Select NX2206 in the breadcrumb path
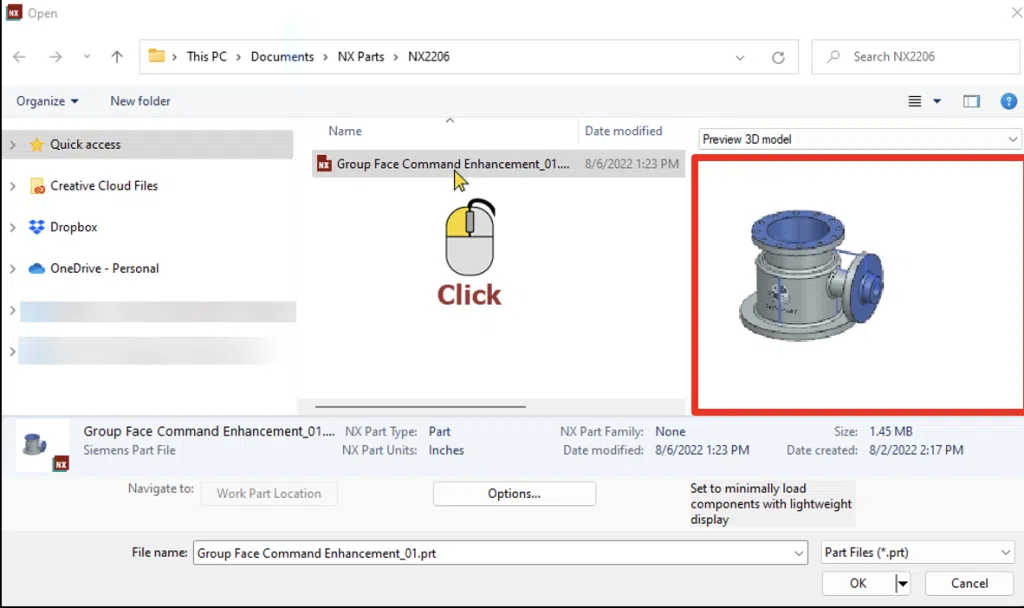Viewport: 1024px width, 608px height. click(428, 57)
